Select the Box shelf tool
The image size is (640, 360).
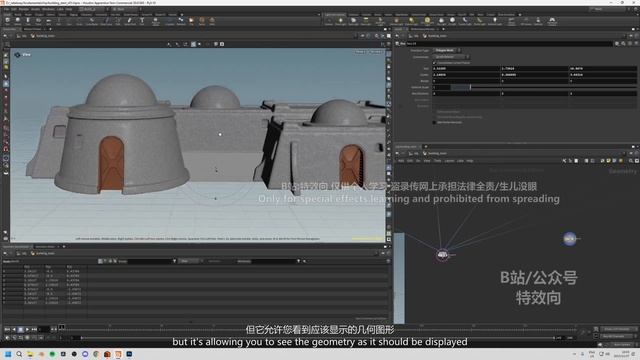tap(7, 21)
